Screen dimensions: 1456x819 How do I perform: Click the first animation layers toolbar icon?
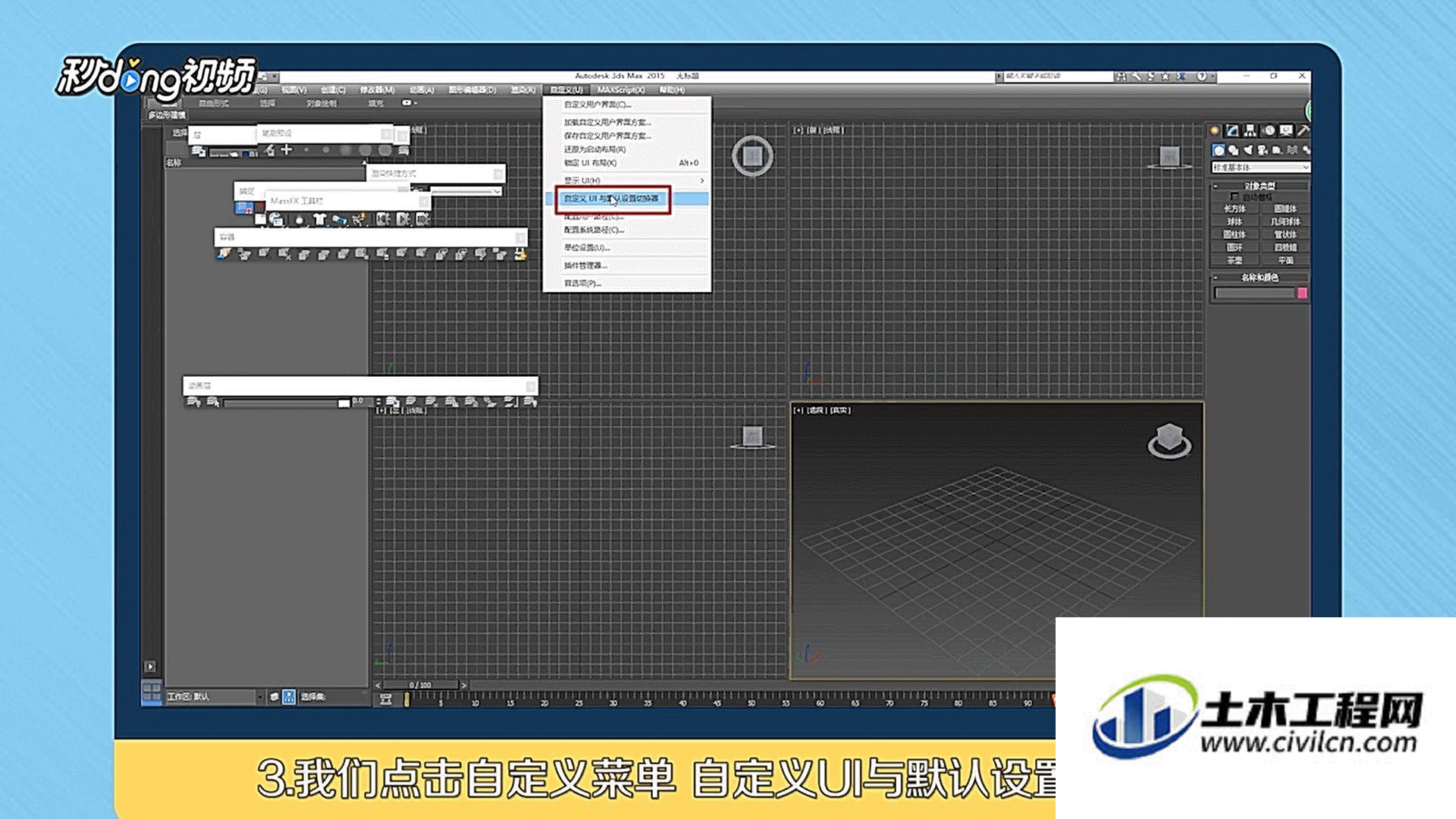(193, 402)
